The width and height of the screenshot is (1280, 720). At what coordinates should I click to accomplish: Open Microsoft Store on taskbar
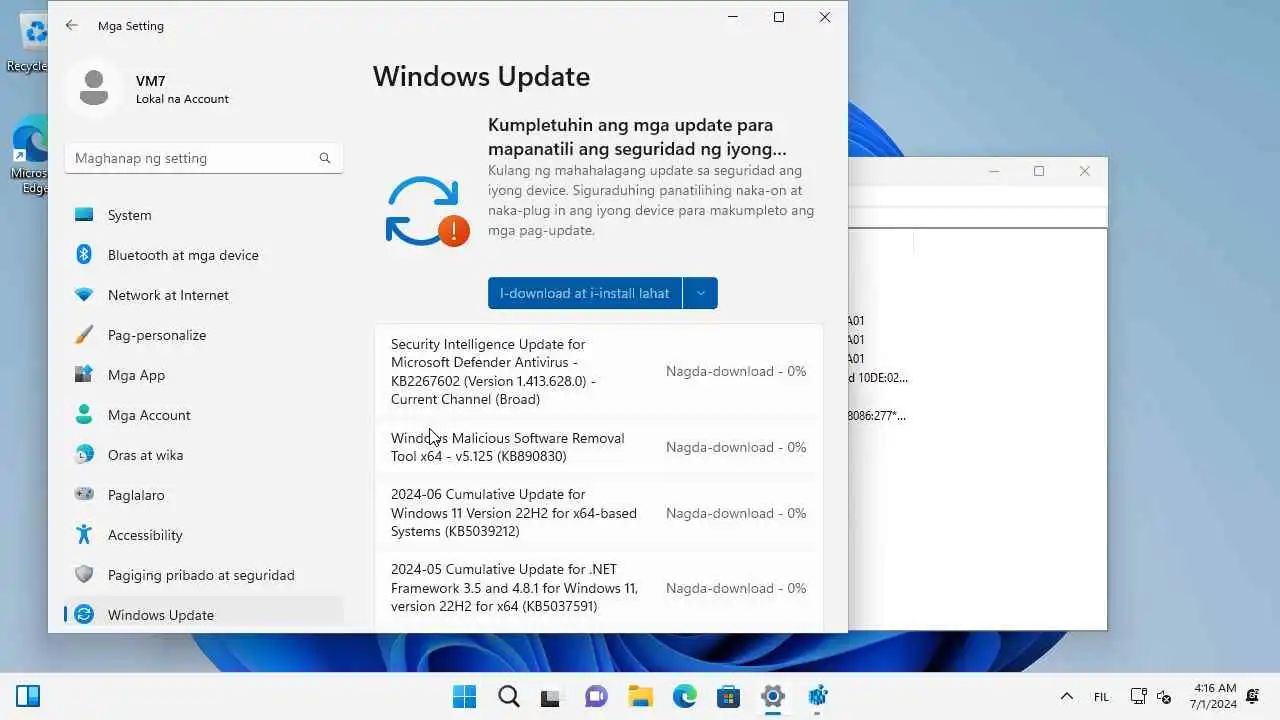(728, 696)
